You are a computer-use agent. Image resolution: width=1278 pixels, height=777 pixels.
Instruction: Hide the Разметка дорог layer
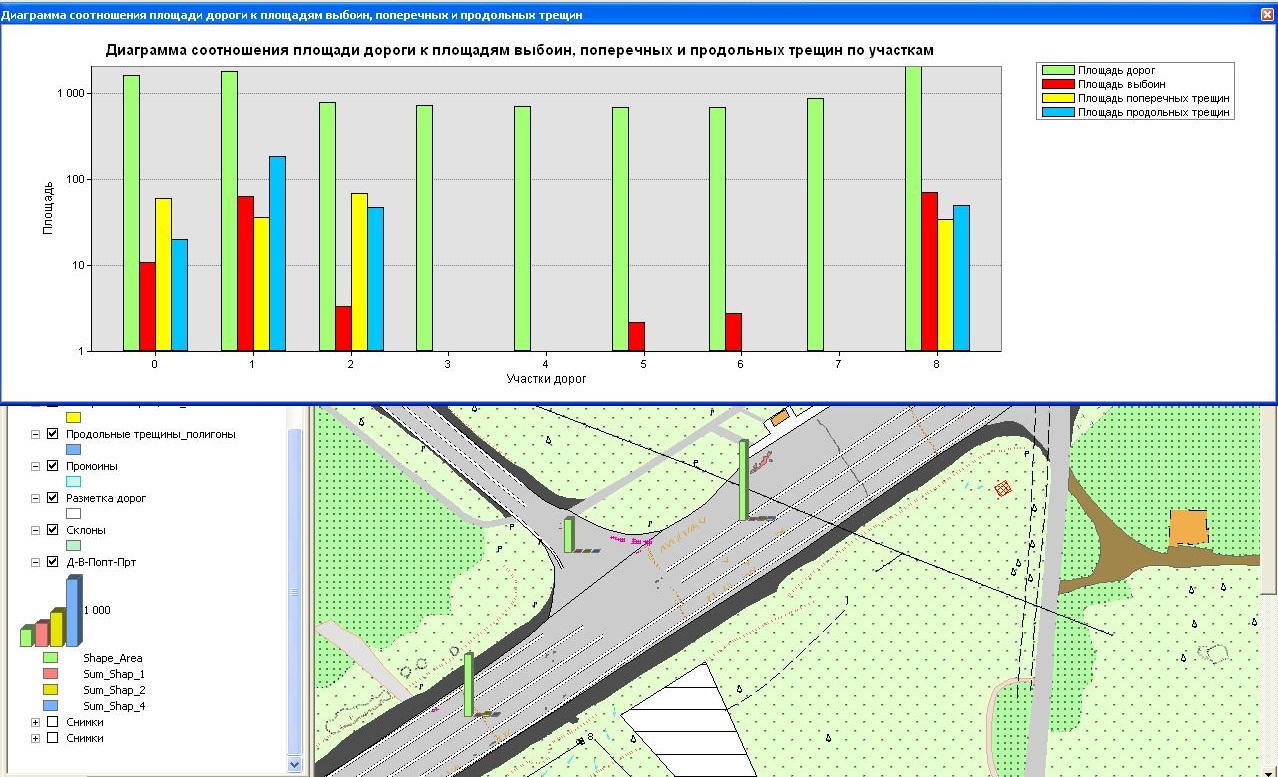[53, 498]
